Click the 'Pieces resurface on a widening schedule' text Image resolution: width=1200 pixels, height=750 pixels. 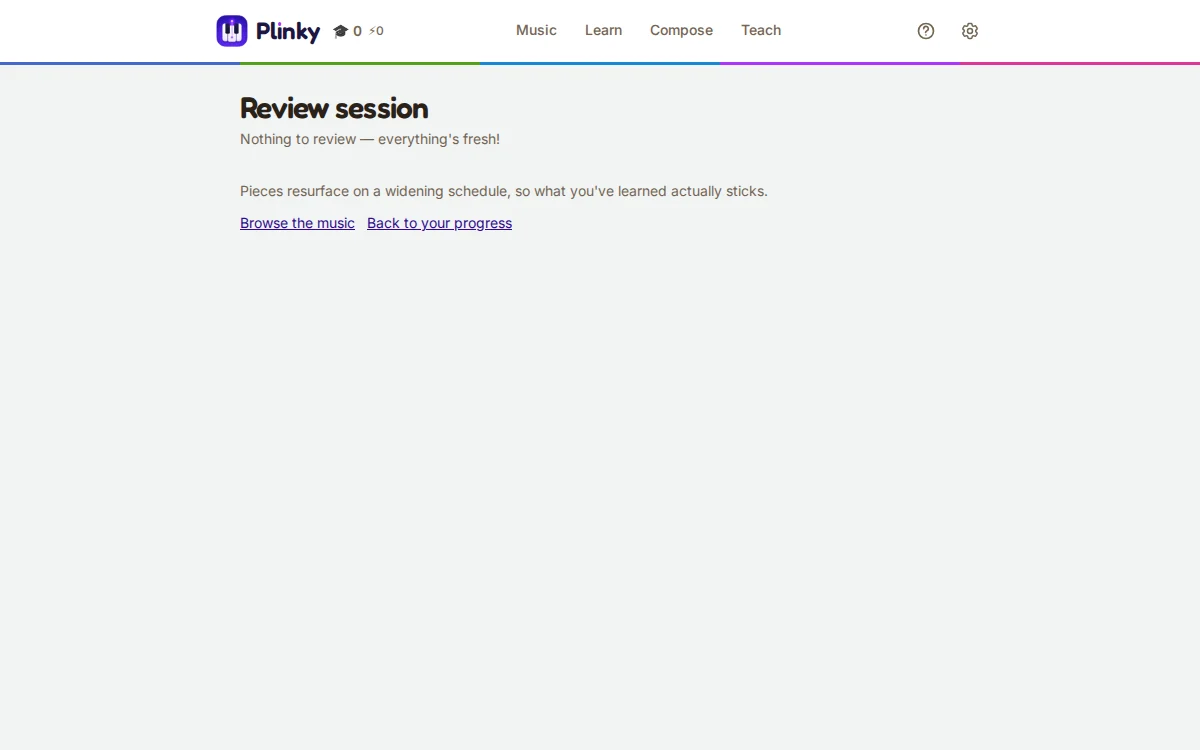504,191
